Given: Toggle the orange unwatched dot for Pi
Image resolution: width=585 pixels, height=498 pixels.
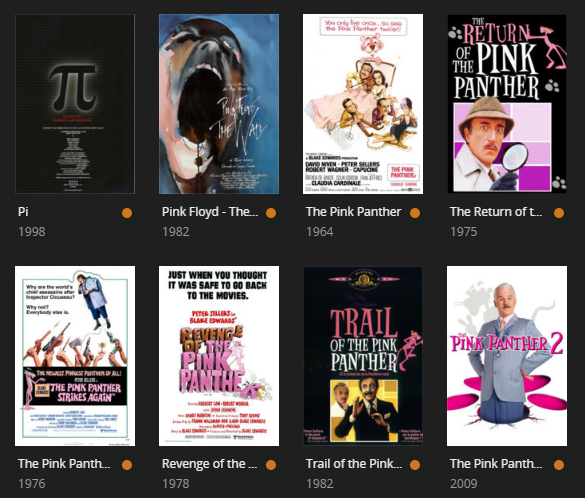Looking at the screenshot, I should click(127, 213).
